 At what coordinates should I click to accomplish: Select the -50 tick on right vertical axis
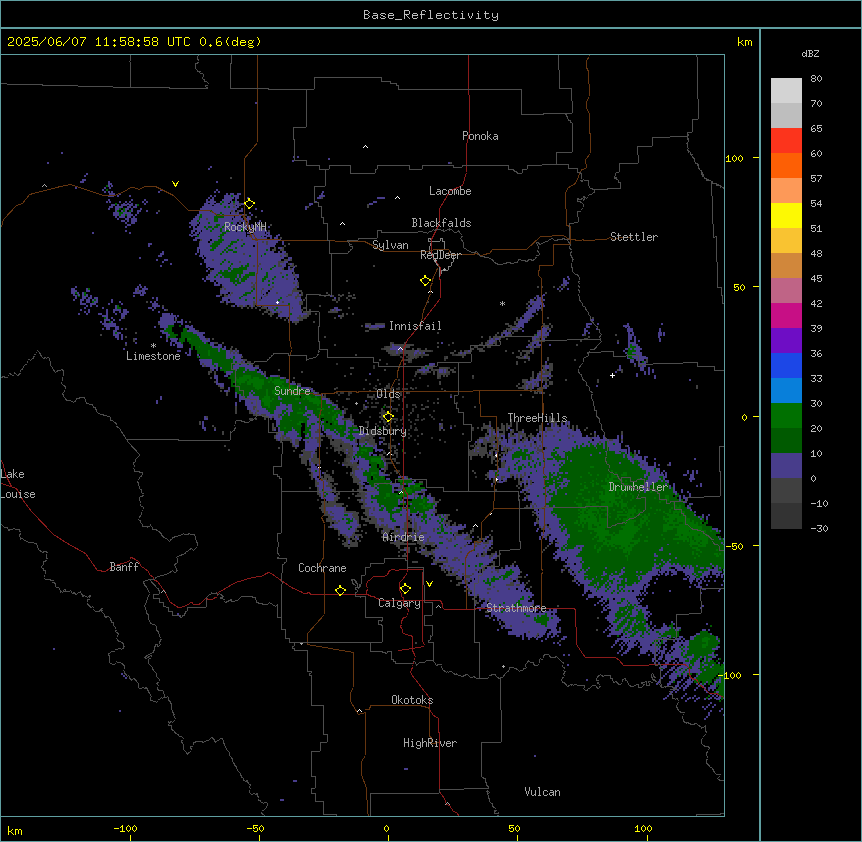pyautogui.click(x=734, y=546)
